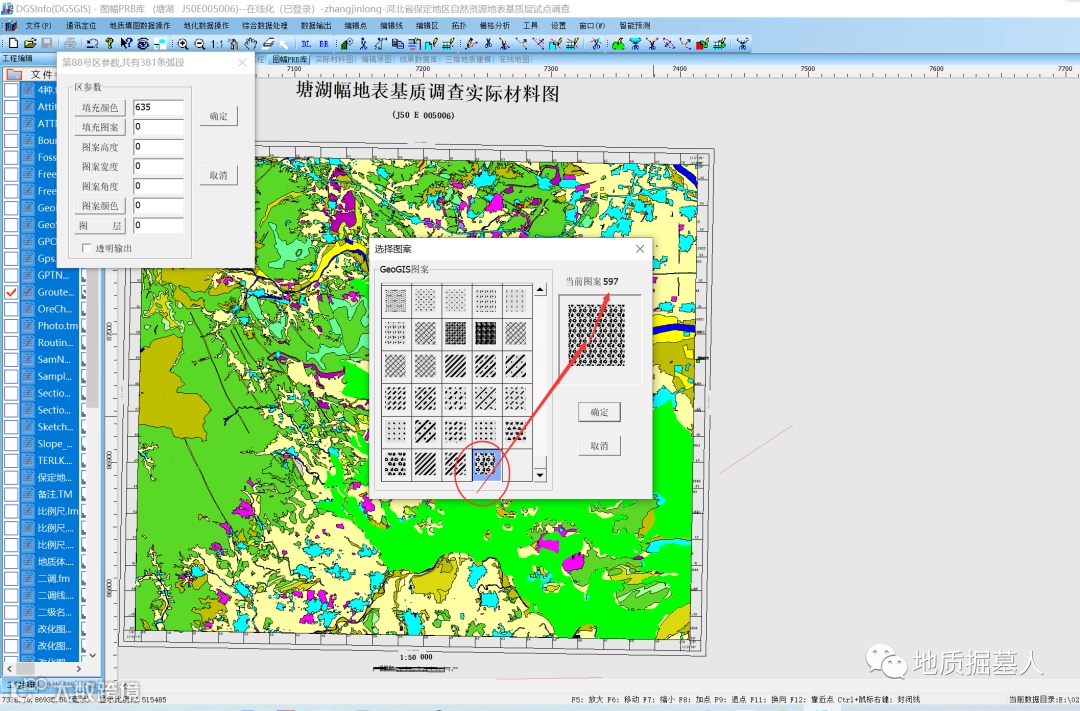Select the first pattern swatch in top row
This screenshot has width=1080, height=711.
(396, 300)
